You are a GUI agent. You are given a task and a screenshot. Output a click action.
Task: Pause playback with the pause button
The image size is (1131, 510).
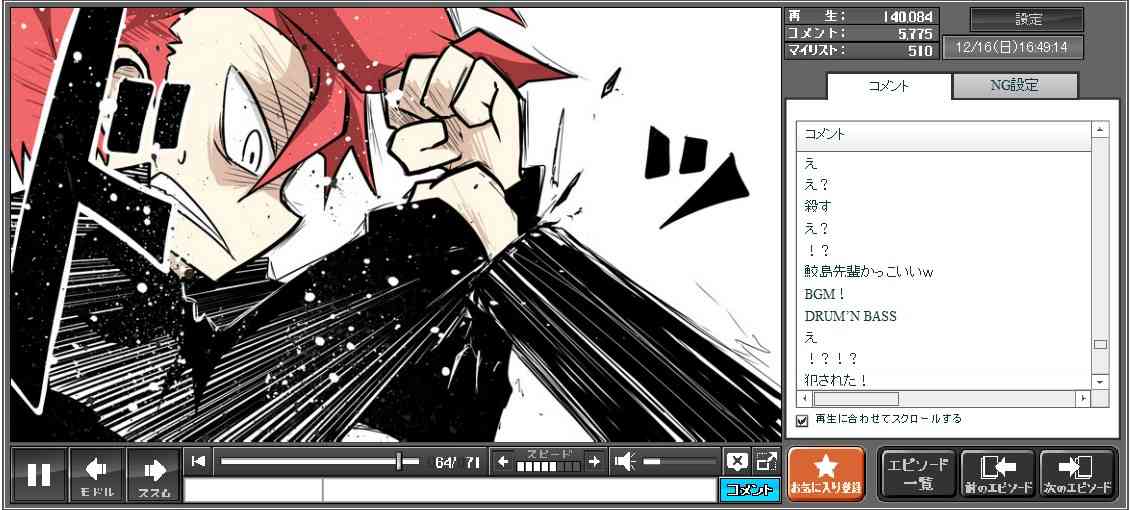(x=39, y=474)
